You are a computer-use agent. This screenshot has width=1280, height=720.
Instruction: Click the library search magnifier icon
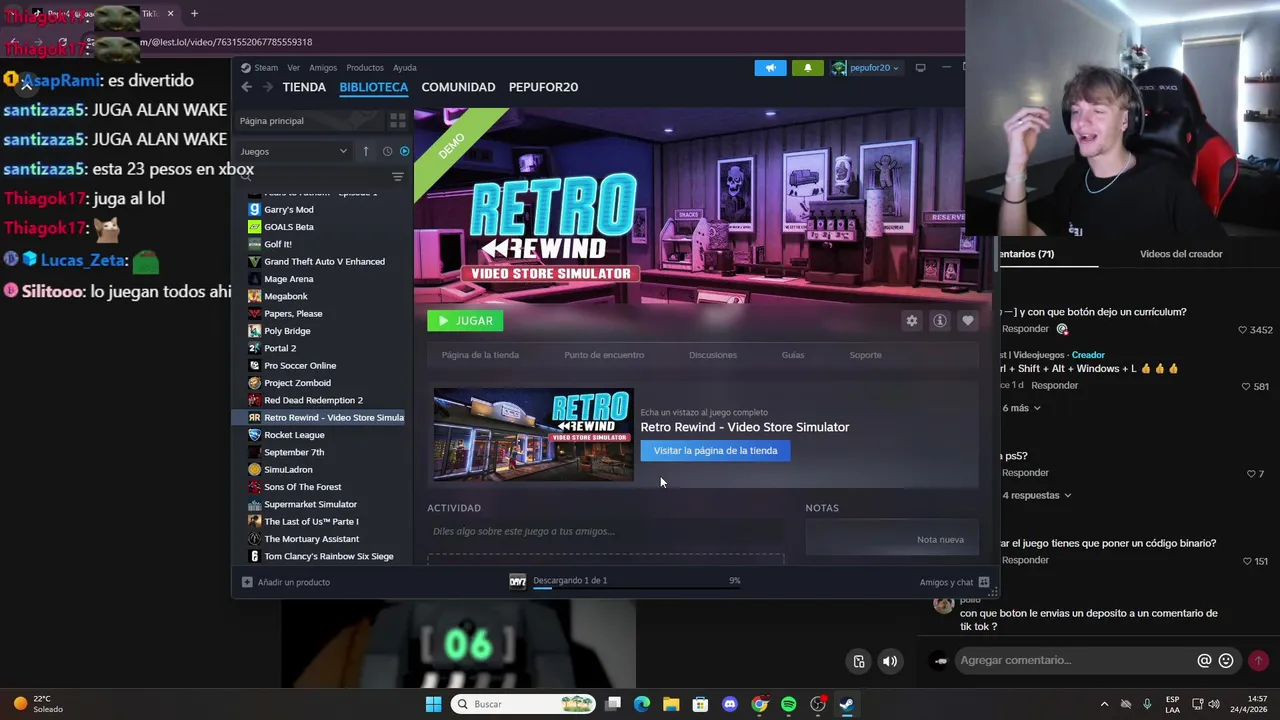tap(247, 175)
